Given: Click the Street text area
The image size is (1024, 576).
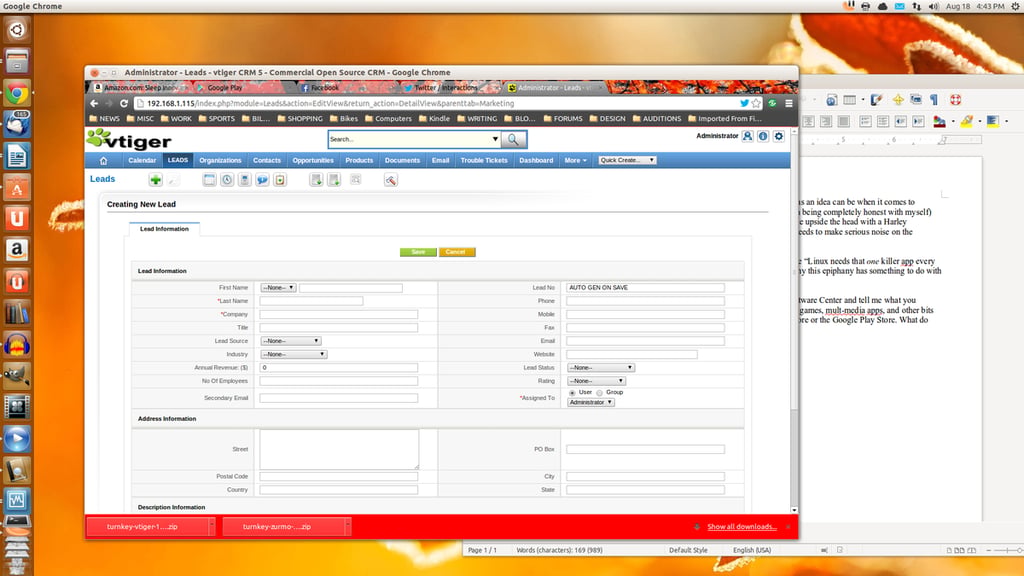Looking at the screenshot, I should pos(339,449).
